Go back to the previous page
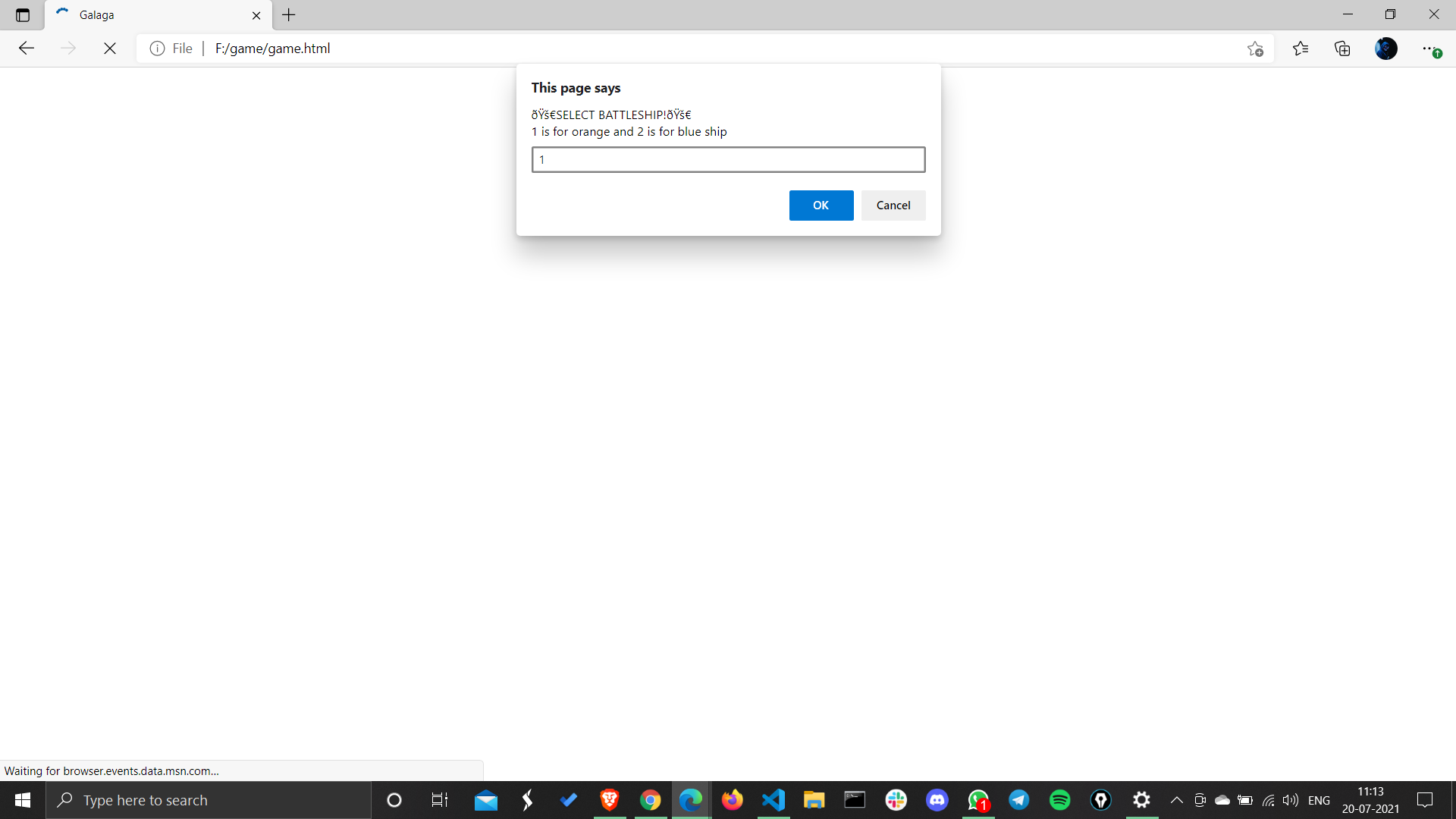The height and width of the screenshot is (819, 1456). tap(27, 49)
